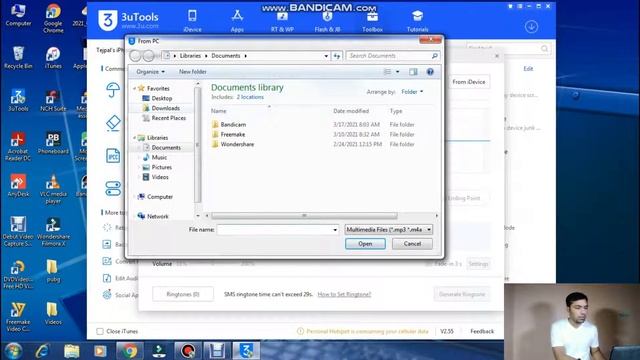Open the iTunes desktop icon
This screenshot has width=640, height=360.
point(53,57)
